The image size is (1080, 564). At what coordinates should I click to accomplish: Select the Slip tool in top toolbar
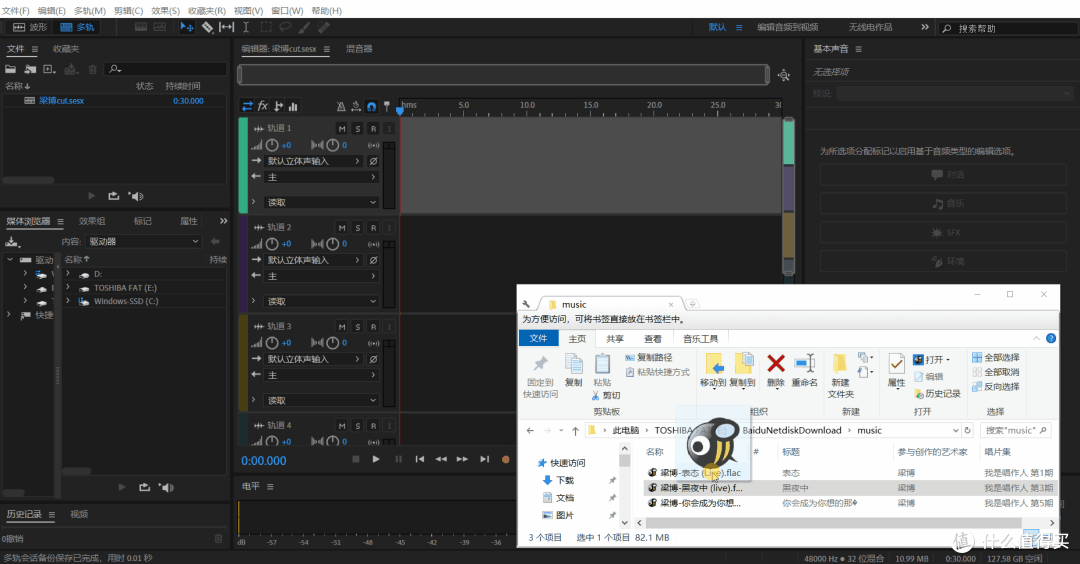click(x=227, y=27)
